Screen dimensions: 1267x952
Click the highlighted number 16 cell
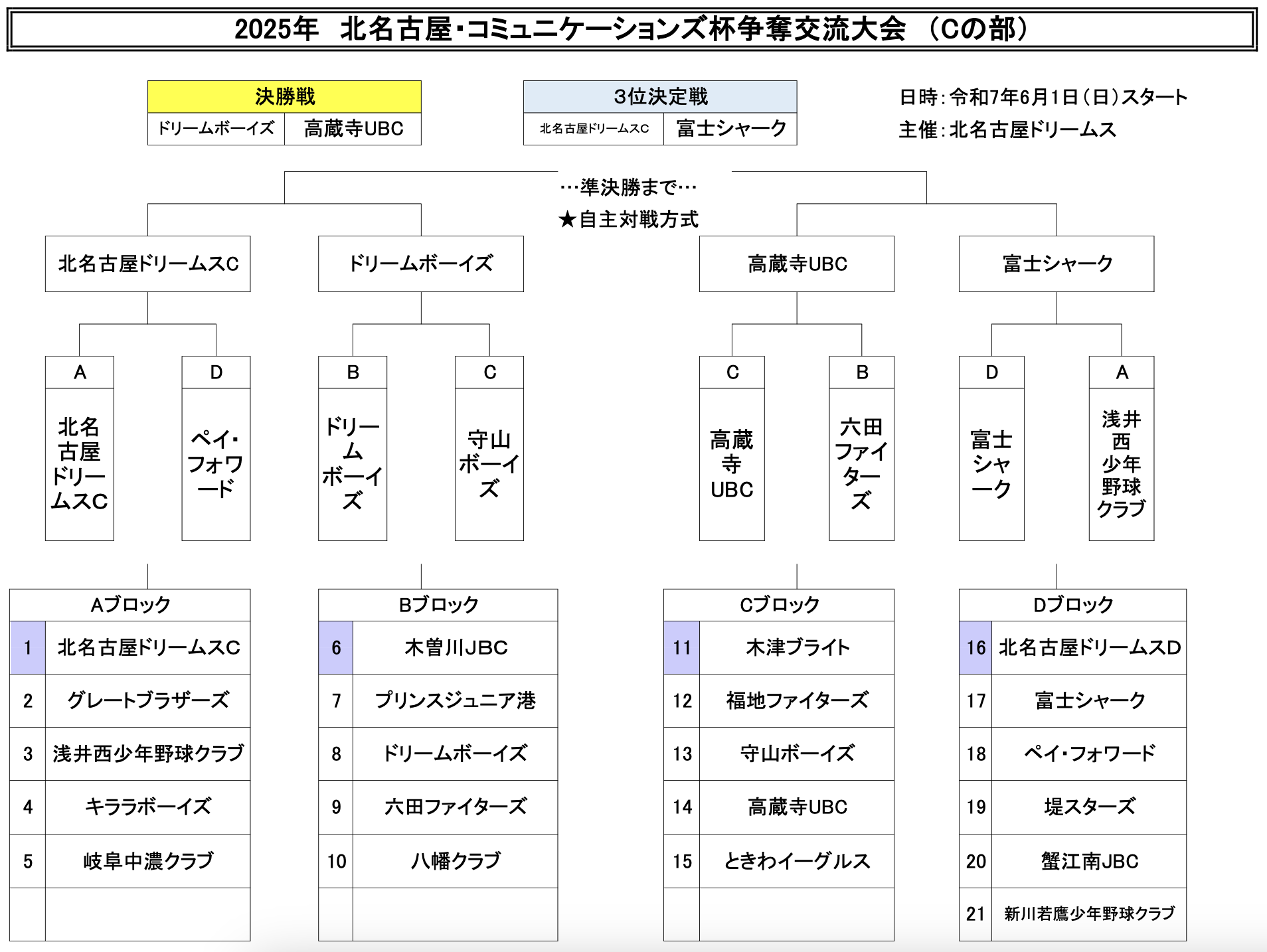[975, 648]
